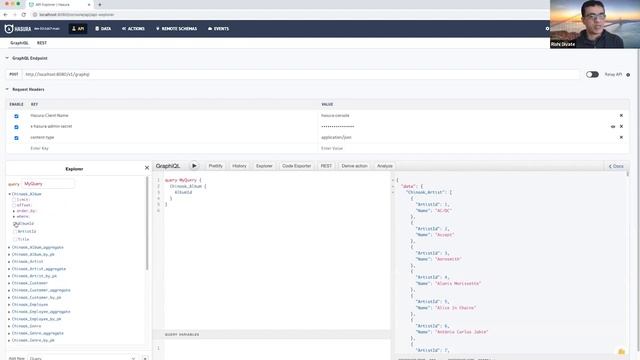
Task: Remove the Hasura-Client-Name header row
Action: tap(621, 116)
